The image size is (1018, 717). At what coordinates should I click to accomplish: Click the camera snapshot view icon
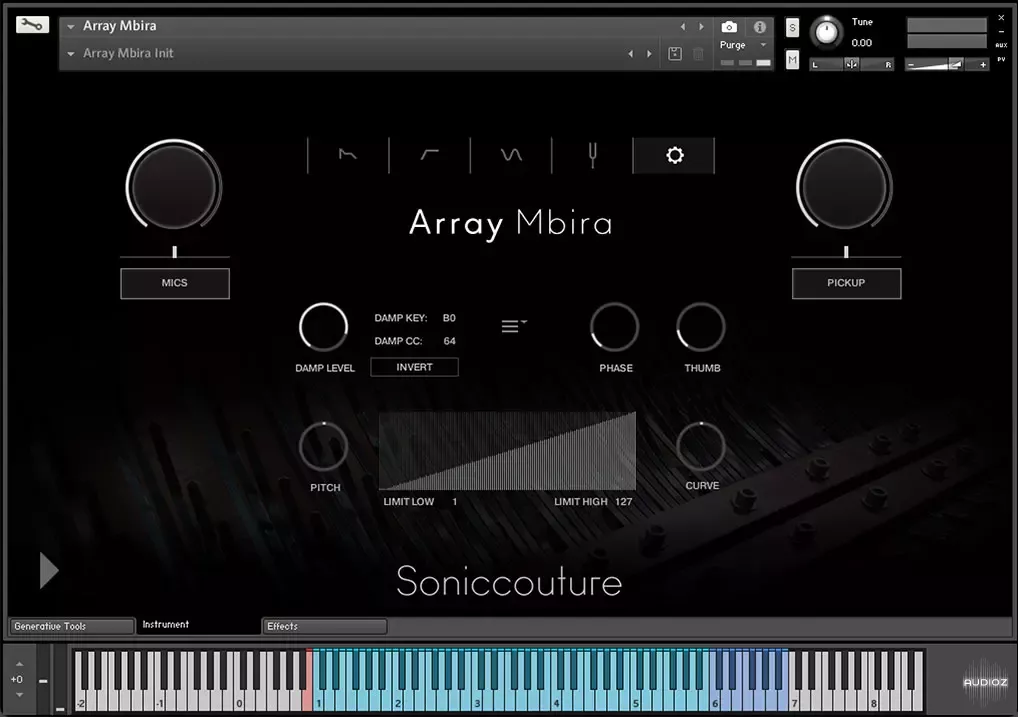729,27
